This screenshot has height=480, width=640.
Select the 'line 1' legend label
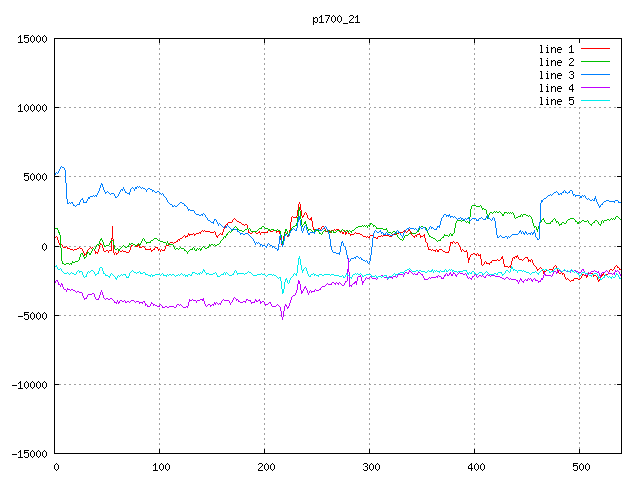[x=557, y=49]
